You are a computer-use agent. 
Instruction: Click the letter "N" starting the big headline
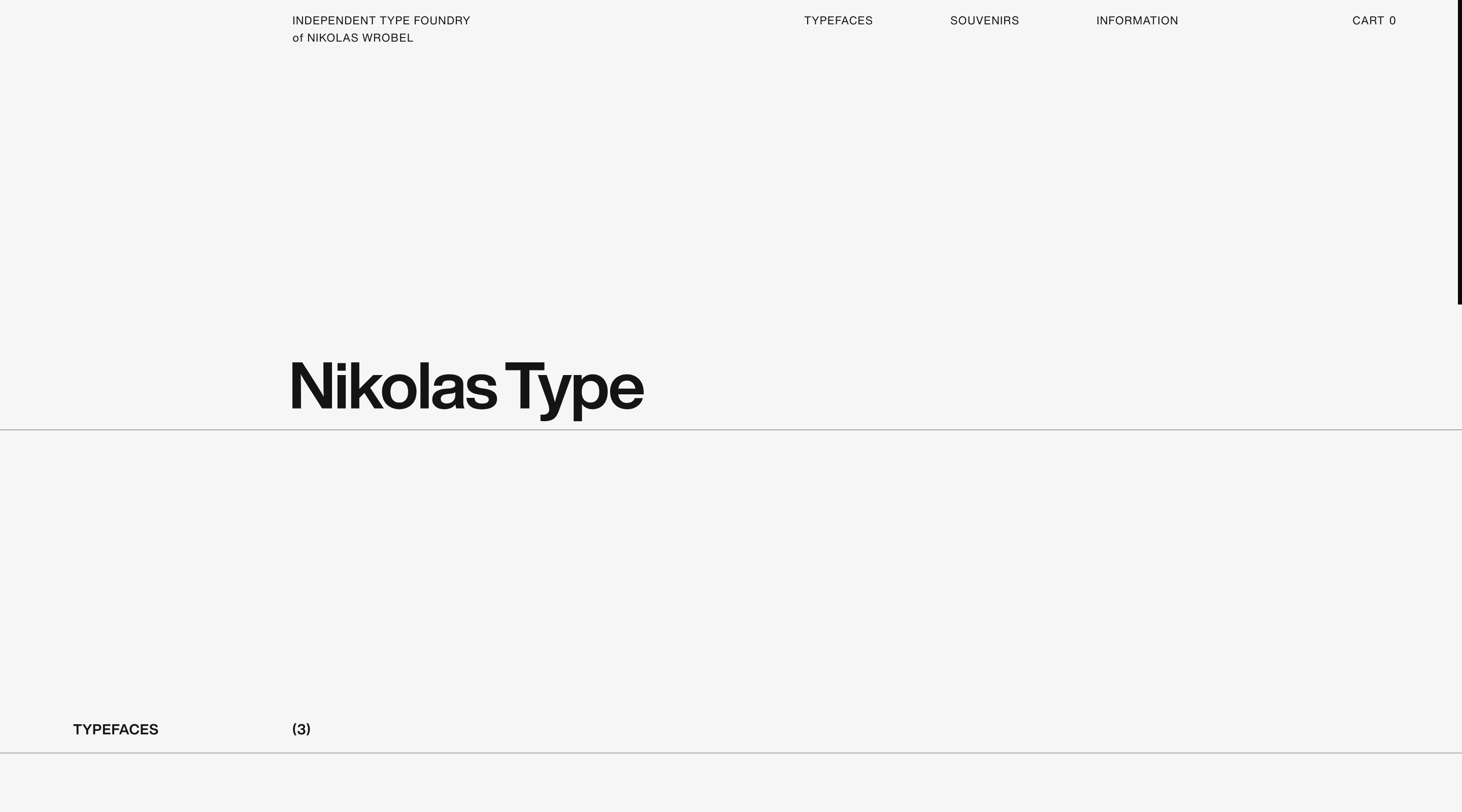pos(311,386)
